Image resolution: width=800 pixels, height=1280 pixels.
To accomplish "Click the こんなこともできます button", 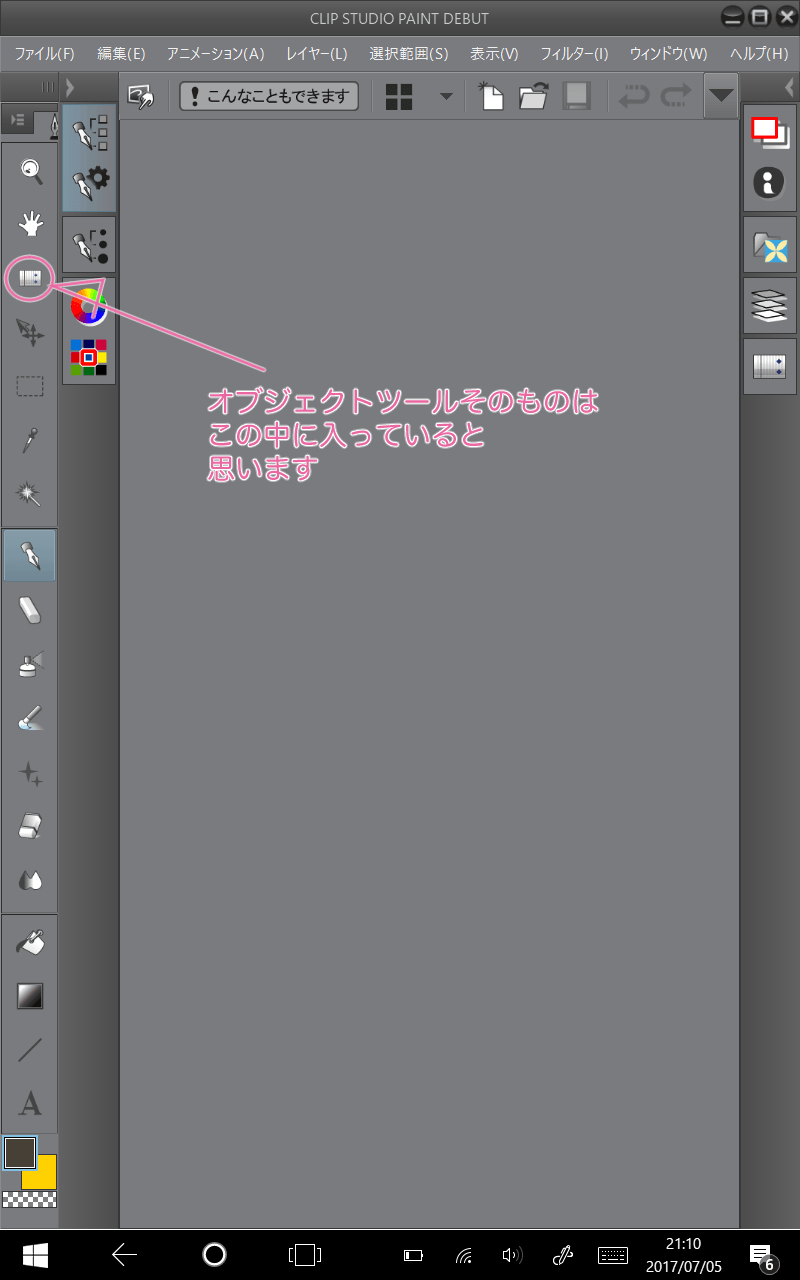I will point(268,96).
